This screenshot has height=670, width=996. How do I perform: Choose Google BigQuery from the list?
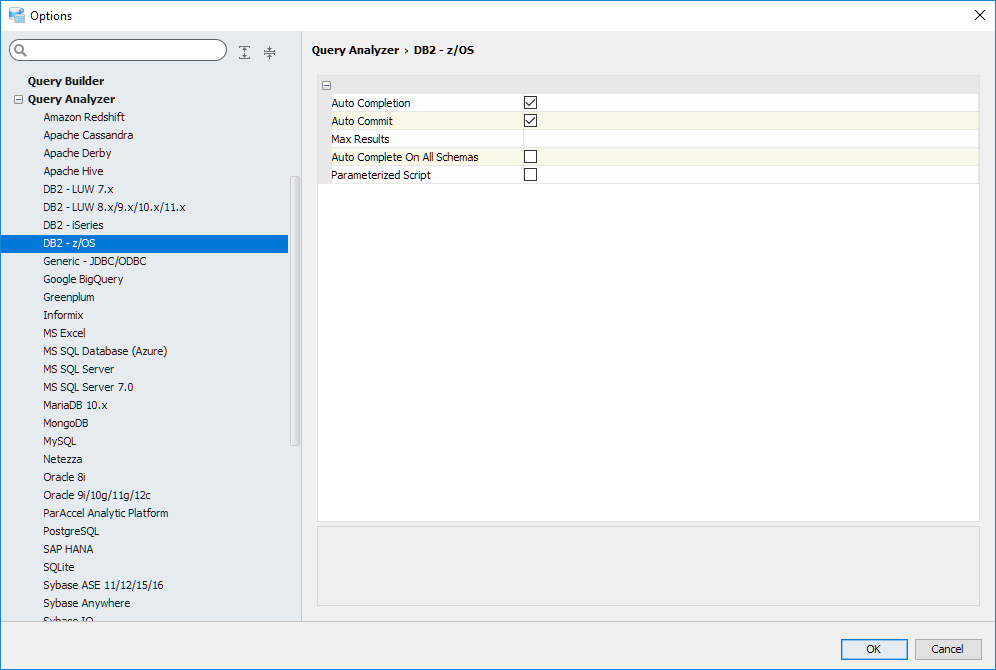(83, 279)
